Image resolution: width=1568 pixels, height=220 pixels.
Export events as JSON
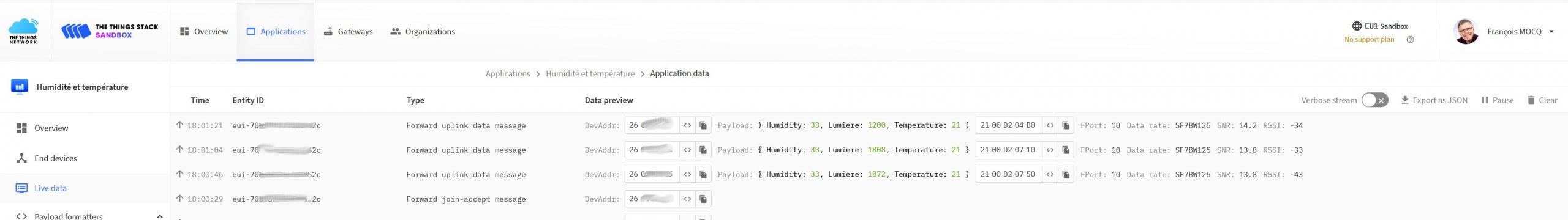[x=1434, y=100]
